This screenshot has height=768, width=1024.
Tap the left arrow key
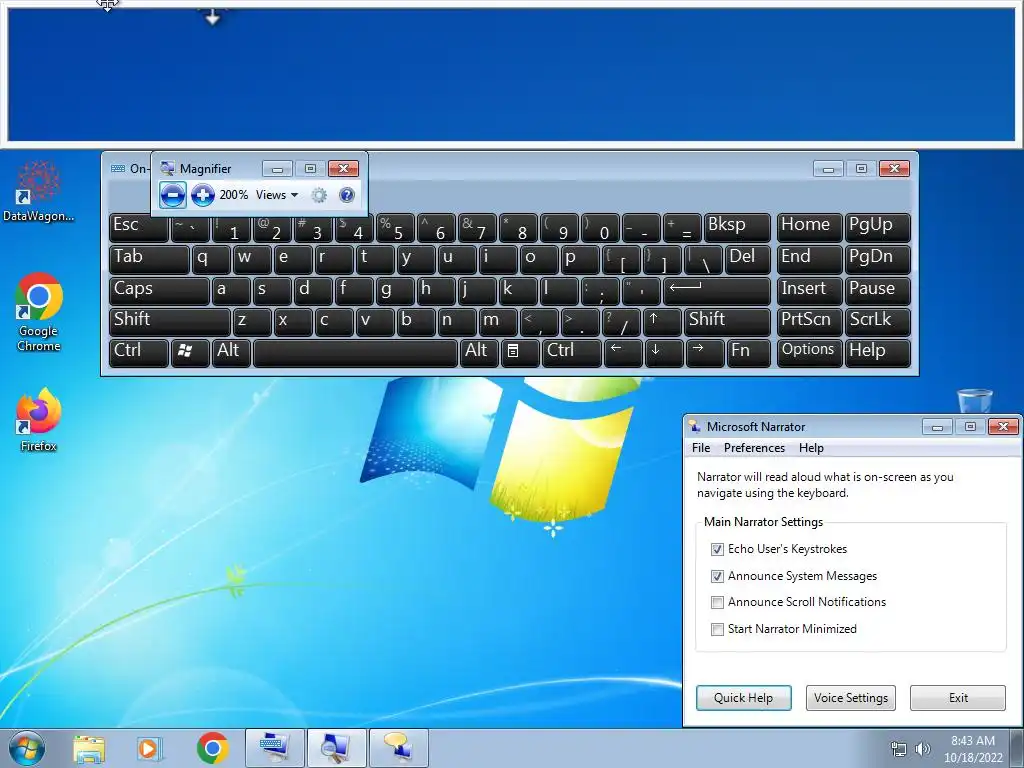(623, 353)
